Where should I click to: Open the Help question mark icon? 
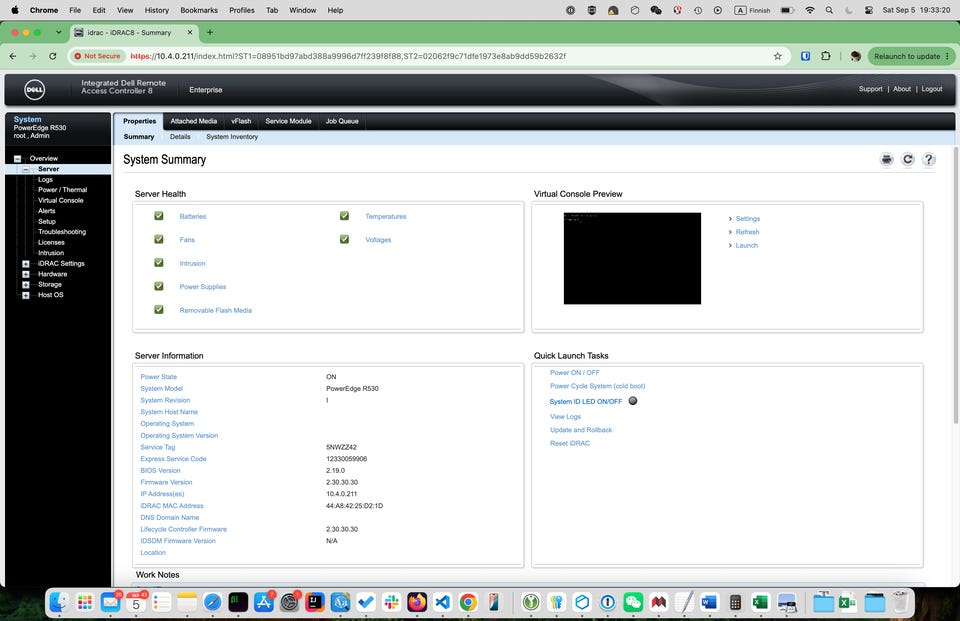pos(929,160)
